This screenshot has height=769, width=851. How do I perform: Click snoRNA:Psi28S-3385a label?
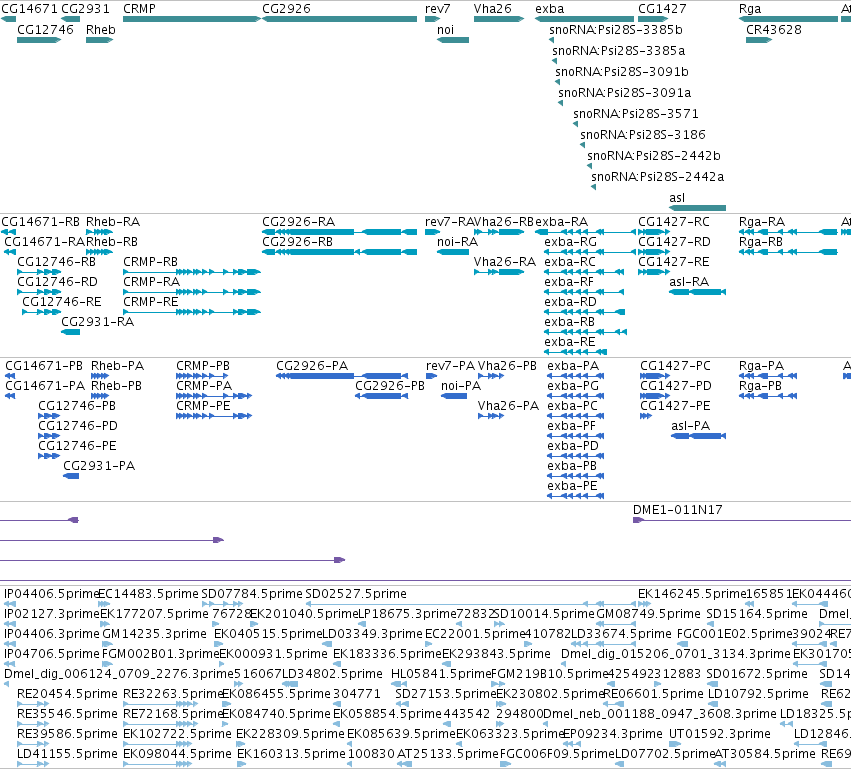(x=619, y=51)
